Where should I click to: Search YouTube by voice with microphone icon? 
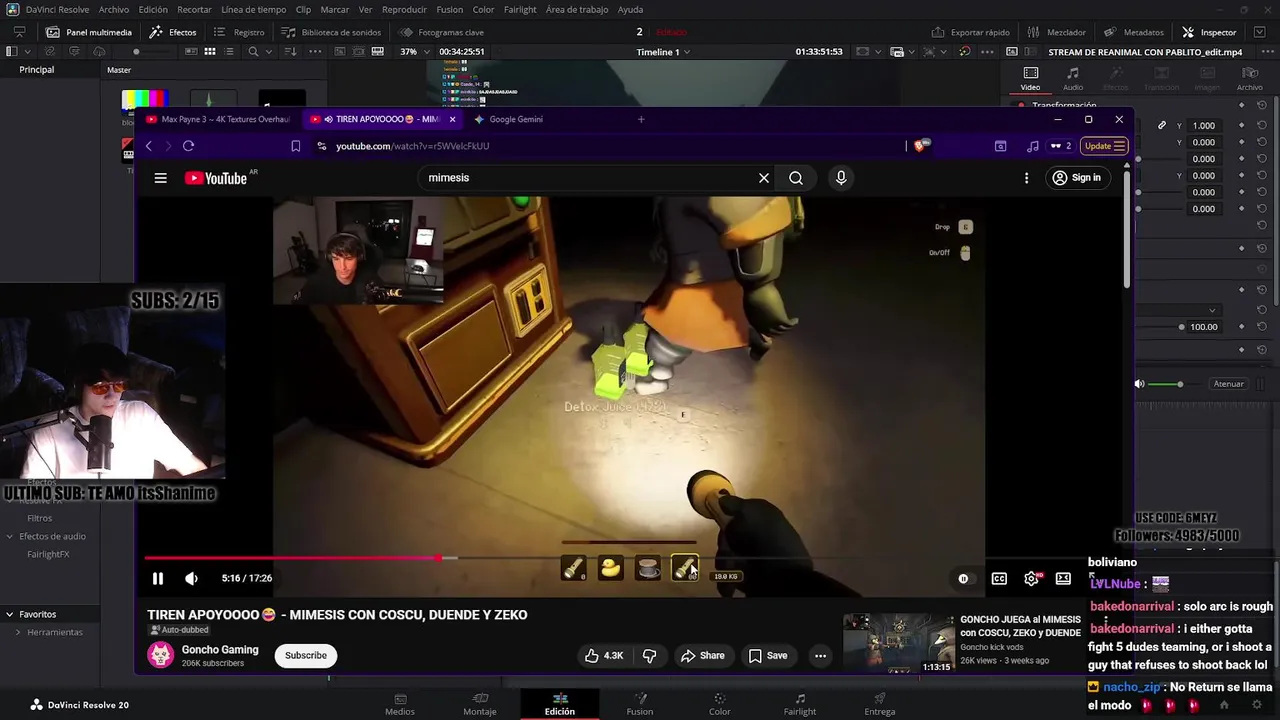pos(841,178)
